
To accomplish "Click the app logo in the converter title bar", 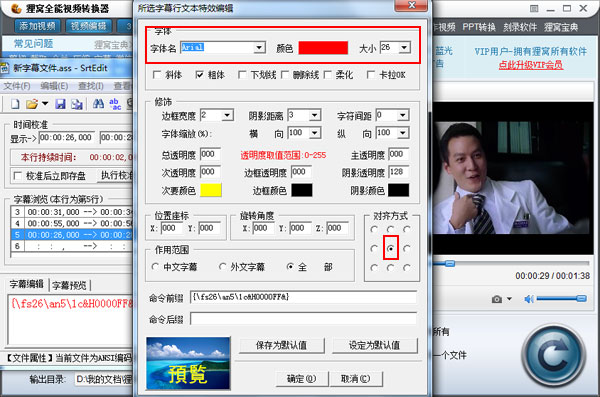I will pos(16,8).
